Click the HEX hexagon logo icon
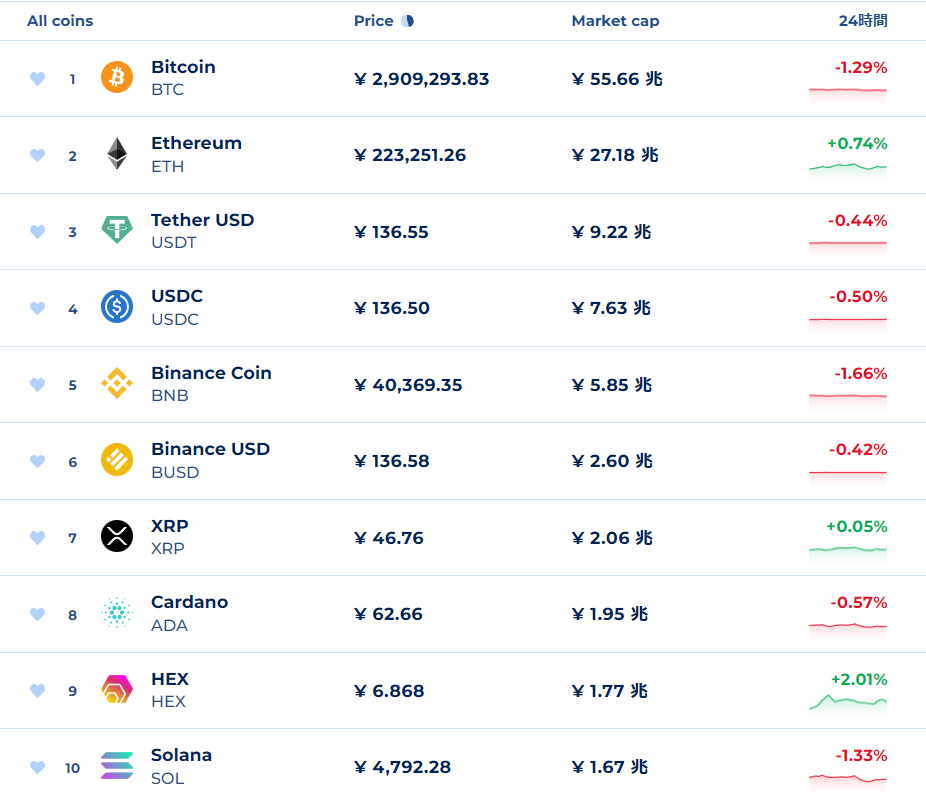This screenshot has height=804, width=926. pos(117,690)
